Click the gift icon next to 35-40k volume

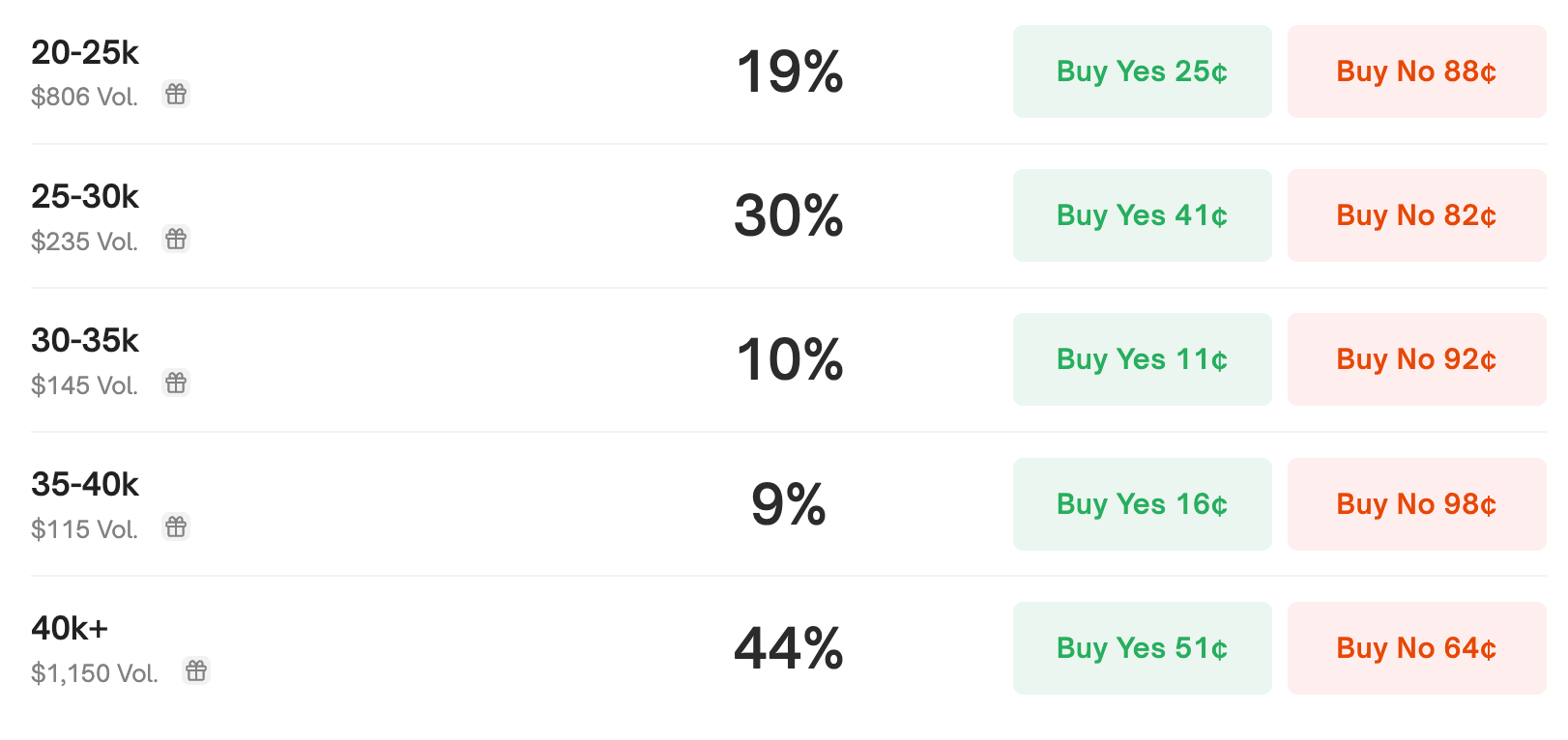pyautogui.click(x=176, y=527)
